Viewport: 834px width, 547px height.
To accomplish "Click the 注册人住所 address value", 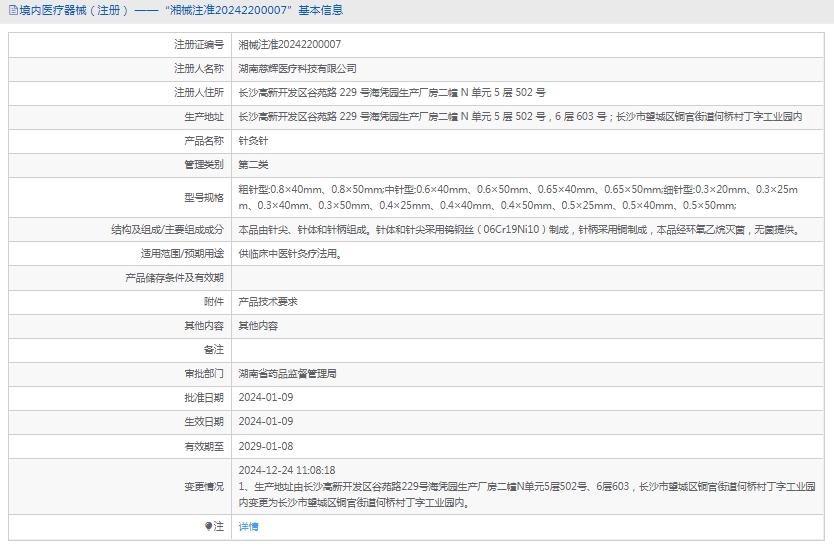I will point(391,93).
